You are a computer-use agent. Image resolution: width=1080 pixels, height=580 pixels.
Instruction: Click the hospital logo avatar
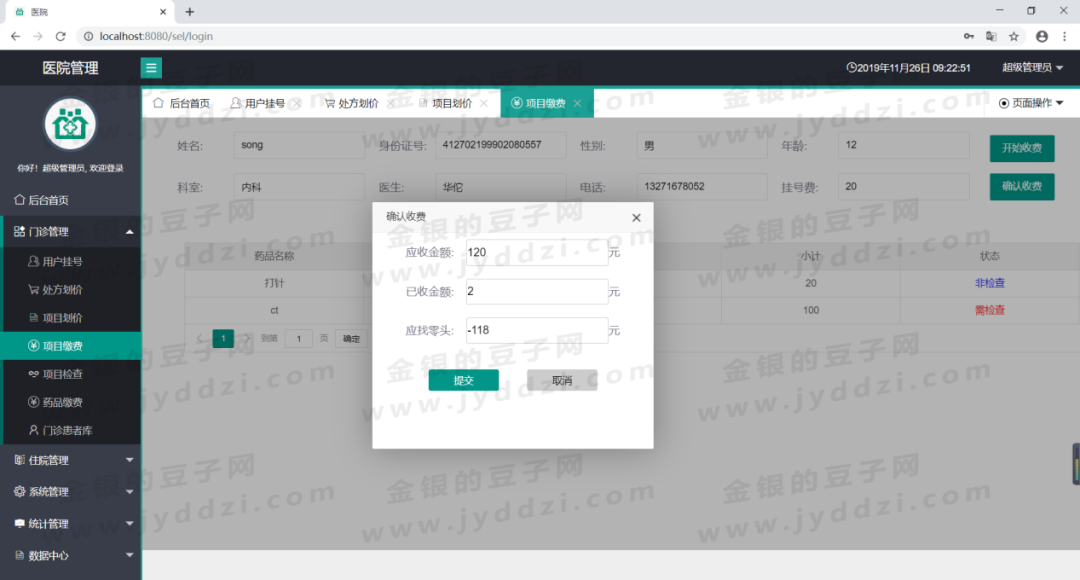pyautogui.click(x=70, y=124)
